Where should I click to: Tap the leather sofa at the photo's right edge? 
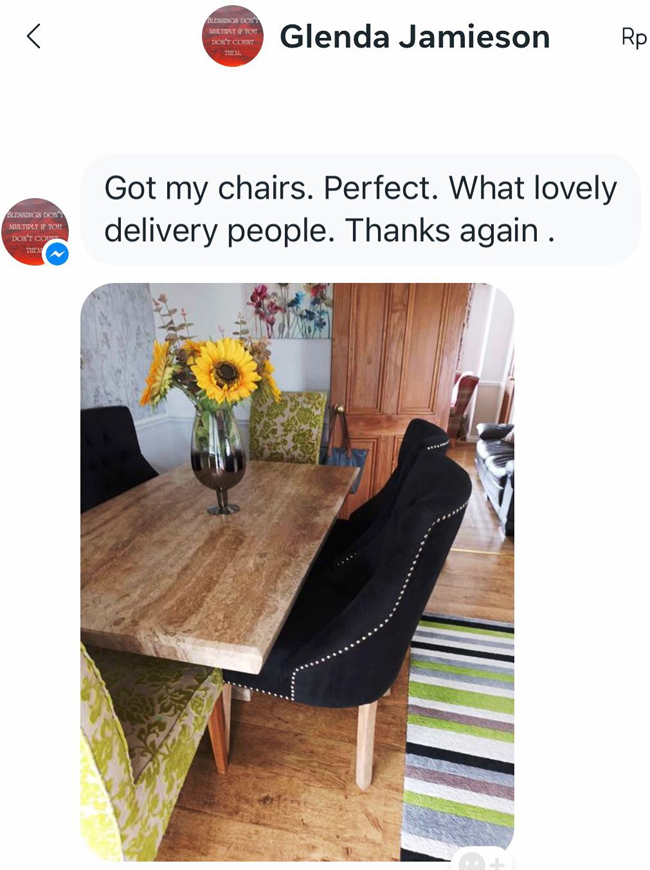(x=496, y=474)
